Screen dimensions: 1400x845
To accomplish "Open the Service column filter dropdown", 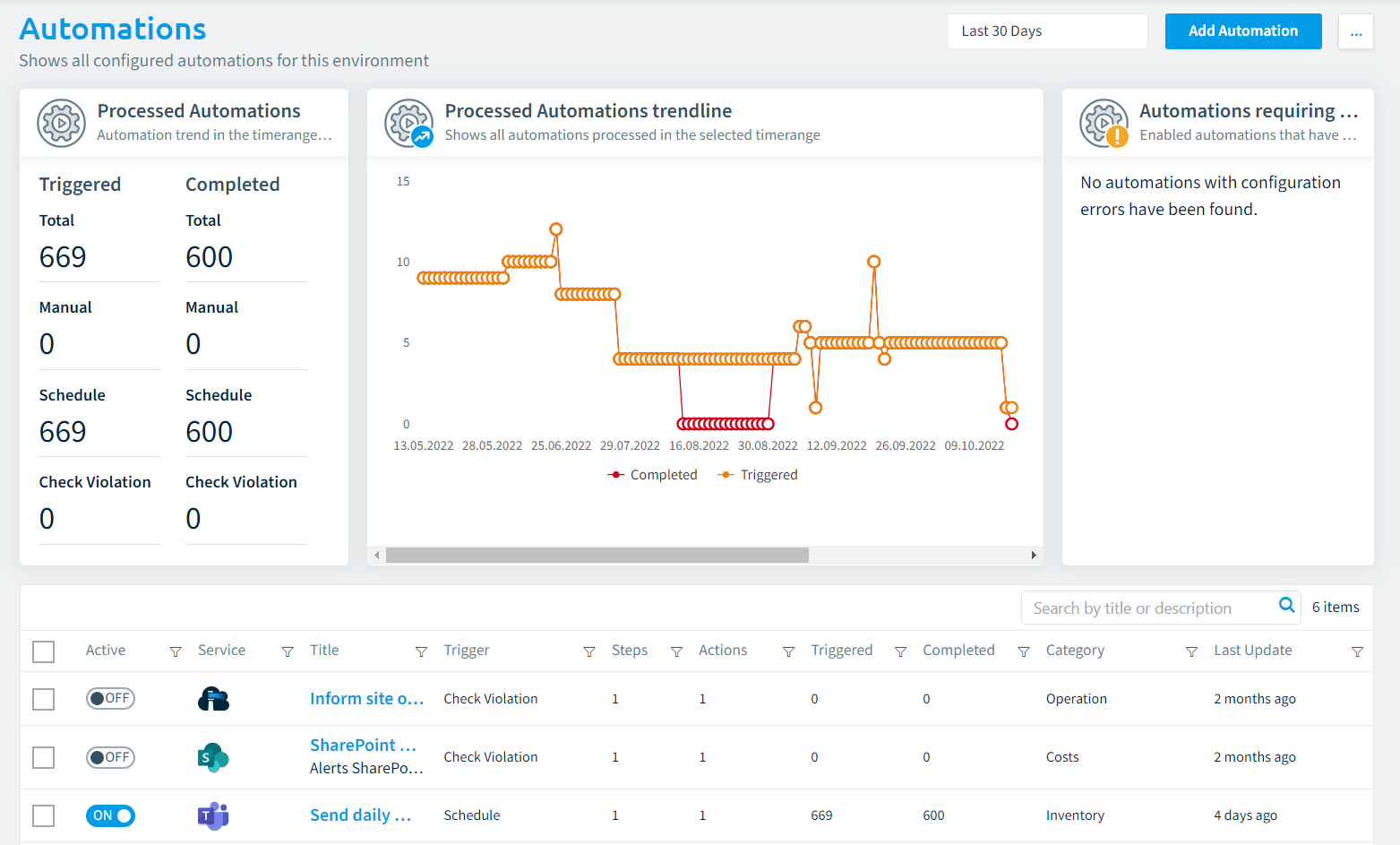I will click(288, 651).
